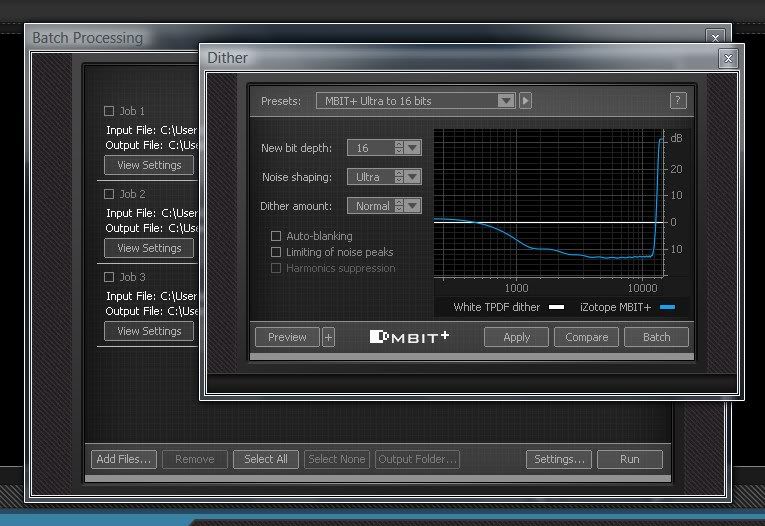
Task: Click the Batch button in Dither
Action: (x=656, y=337)
